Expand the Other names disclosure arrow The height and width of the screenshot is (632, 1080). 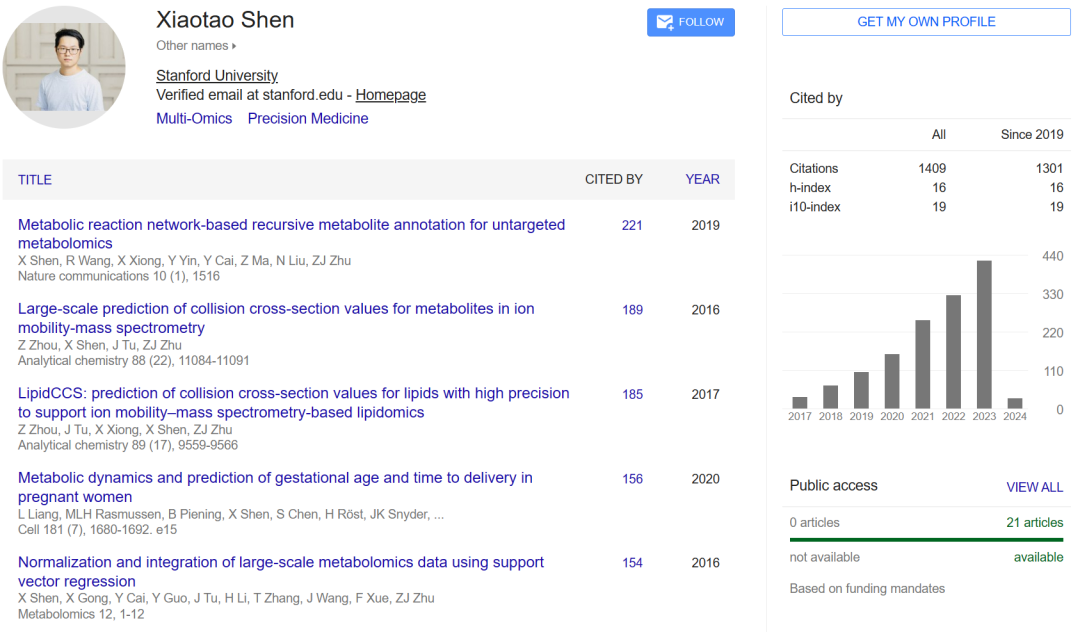(234, 46)
